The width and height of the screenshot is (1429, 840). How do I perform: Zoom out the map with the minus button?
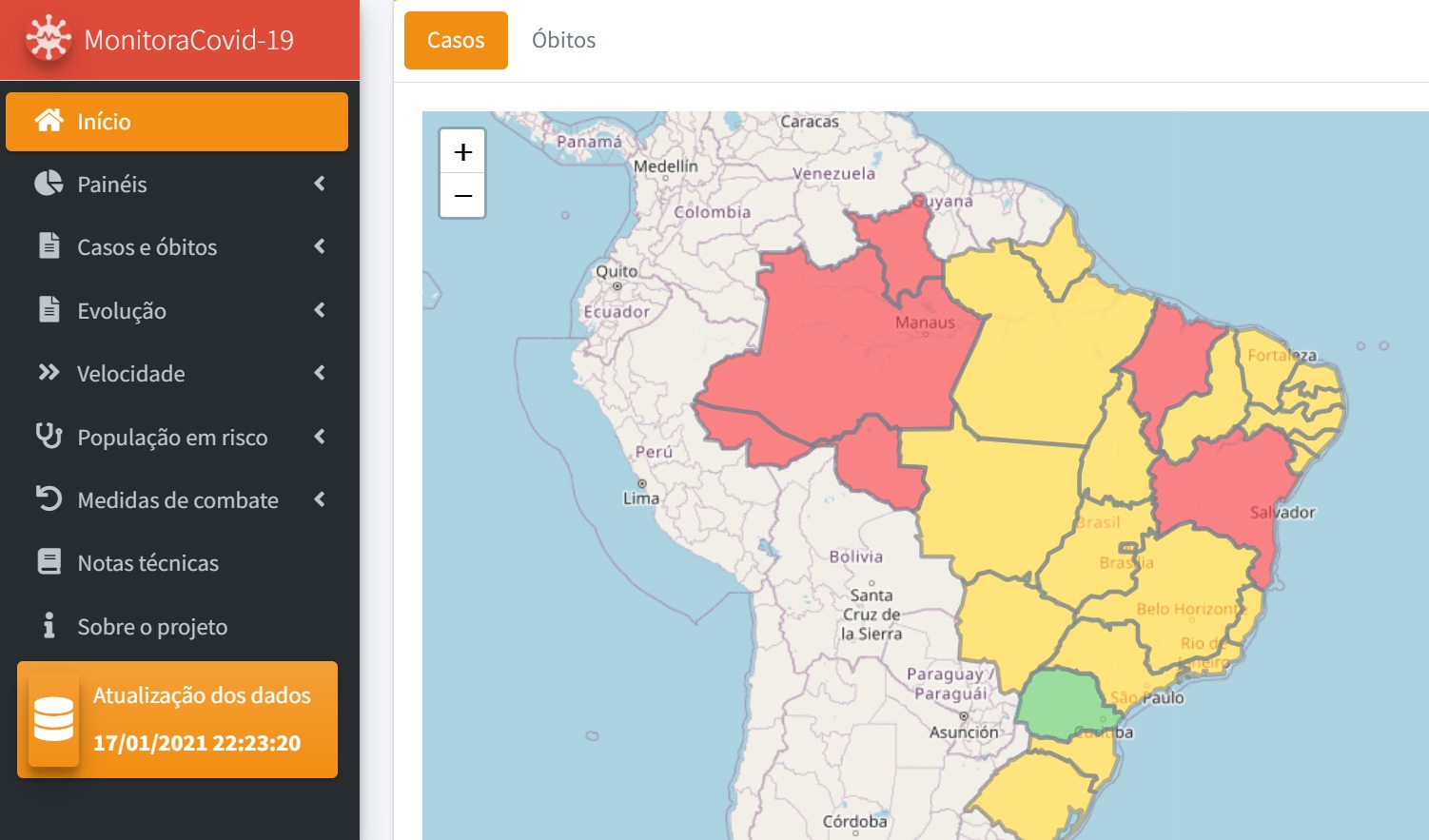click(x=462, y=195)
